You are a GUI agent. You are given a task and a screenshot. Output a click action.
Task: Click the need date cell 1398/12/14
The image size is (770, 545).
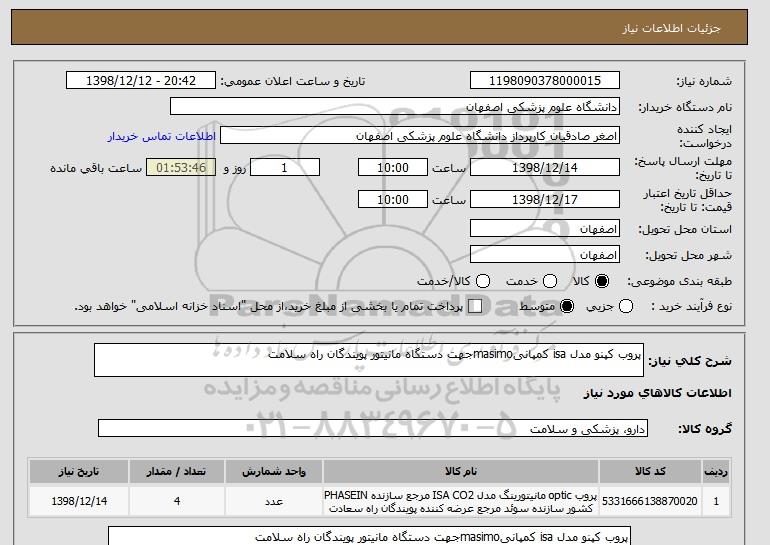(79, 501)
